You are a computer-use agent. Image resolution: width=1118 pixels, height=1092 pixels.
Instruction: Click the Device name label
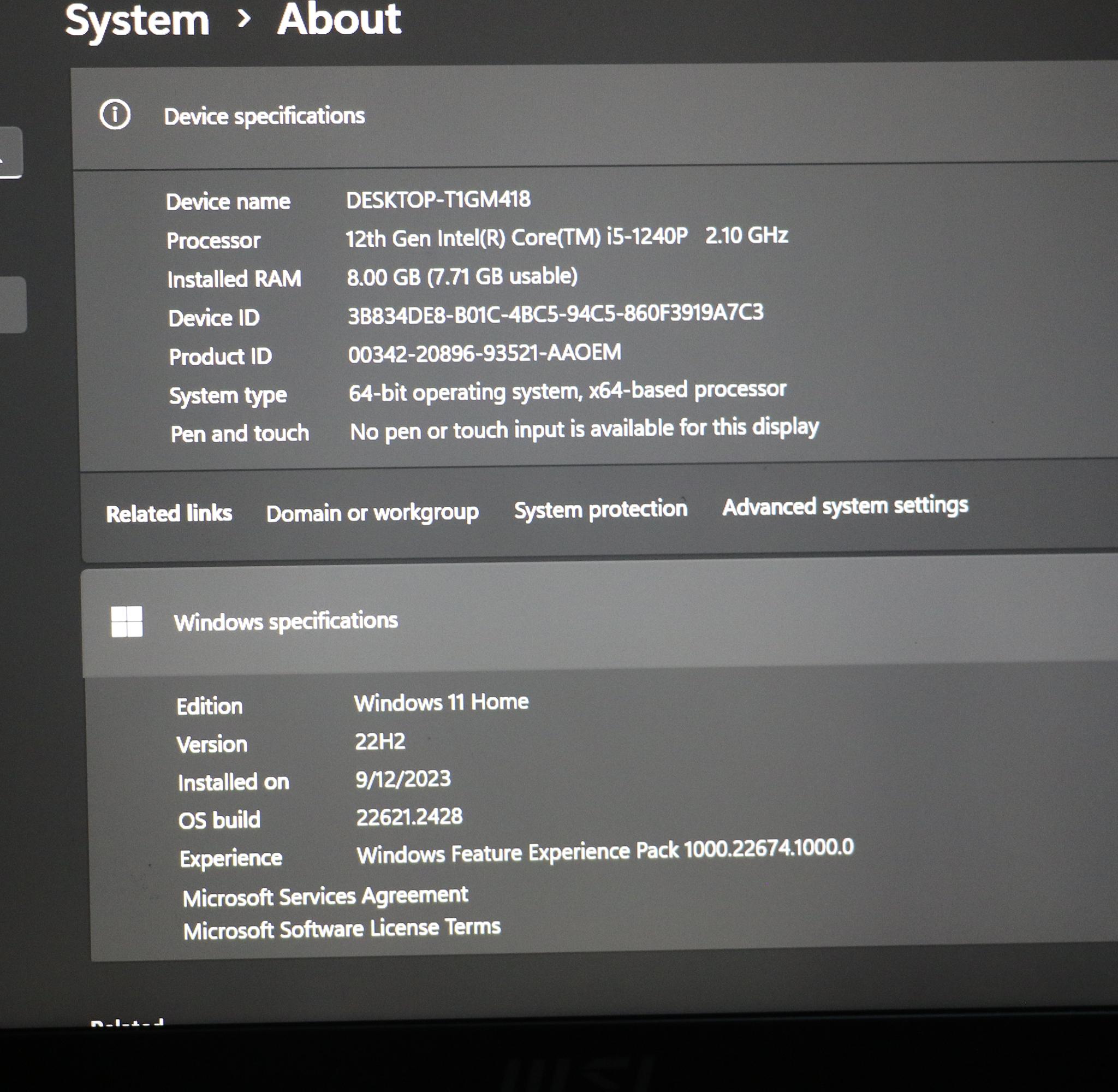228,202
